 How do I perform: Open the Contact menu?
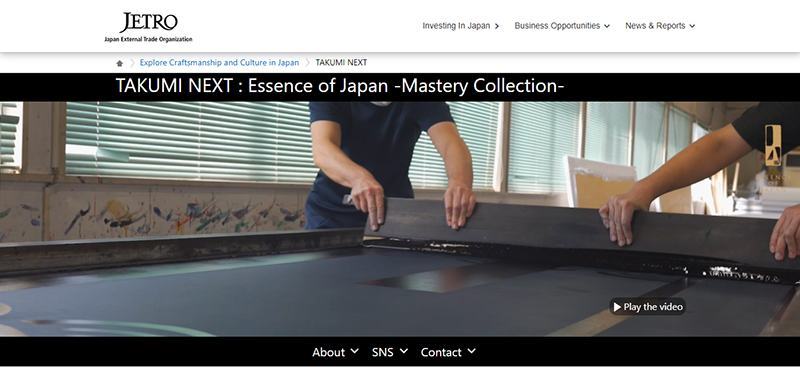coord(441,352)
